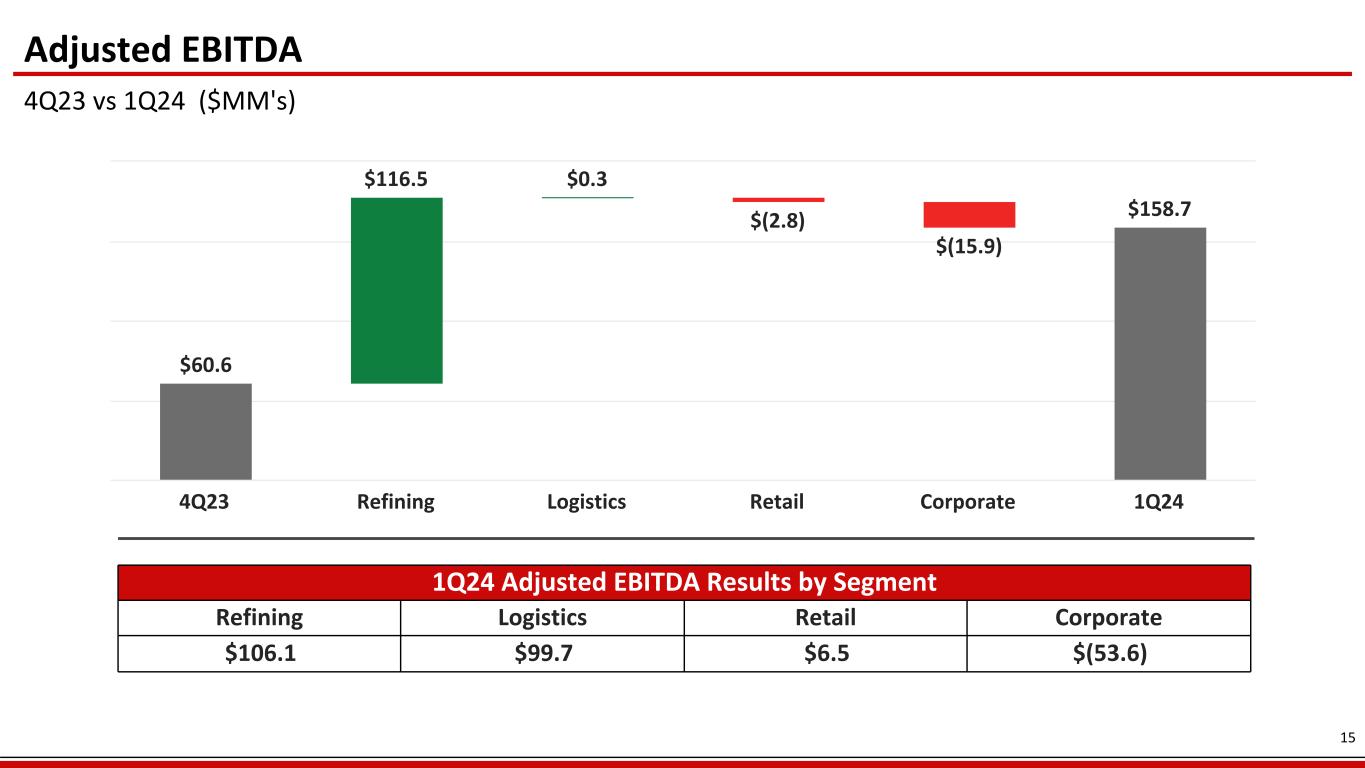
Task: Select the $158.7 data label
Action: point(1160,209)
